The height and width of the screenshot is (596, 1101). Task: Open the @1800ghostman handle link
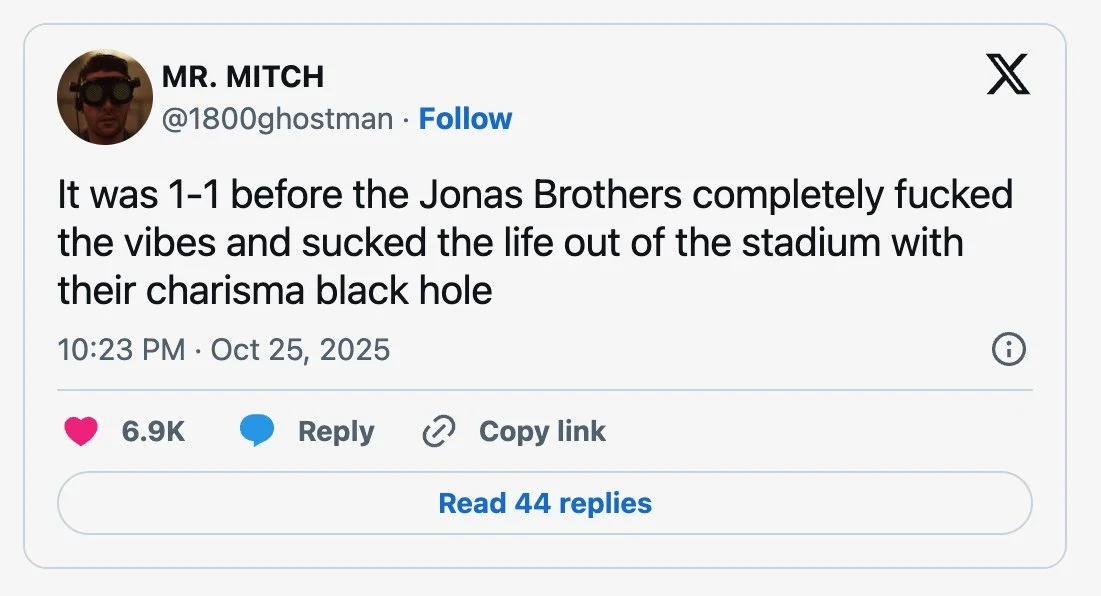pos(277,119)
